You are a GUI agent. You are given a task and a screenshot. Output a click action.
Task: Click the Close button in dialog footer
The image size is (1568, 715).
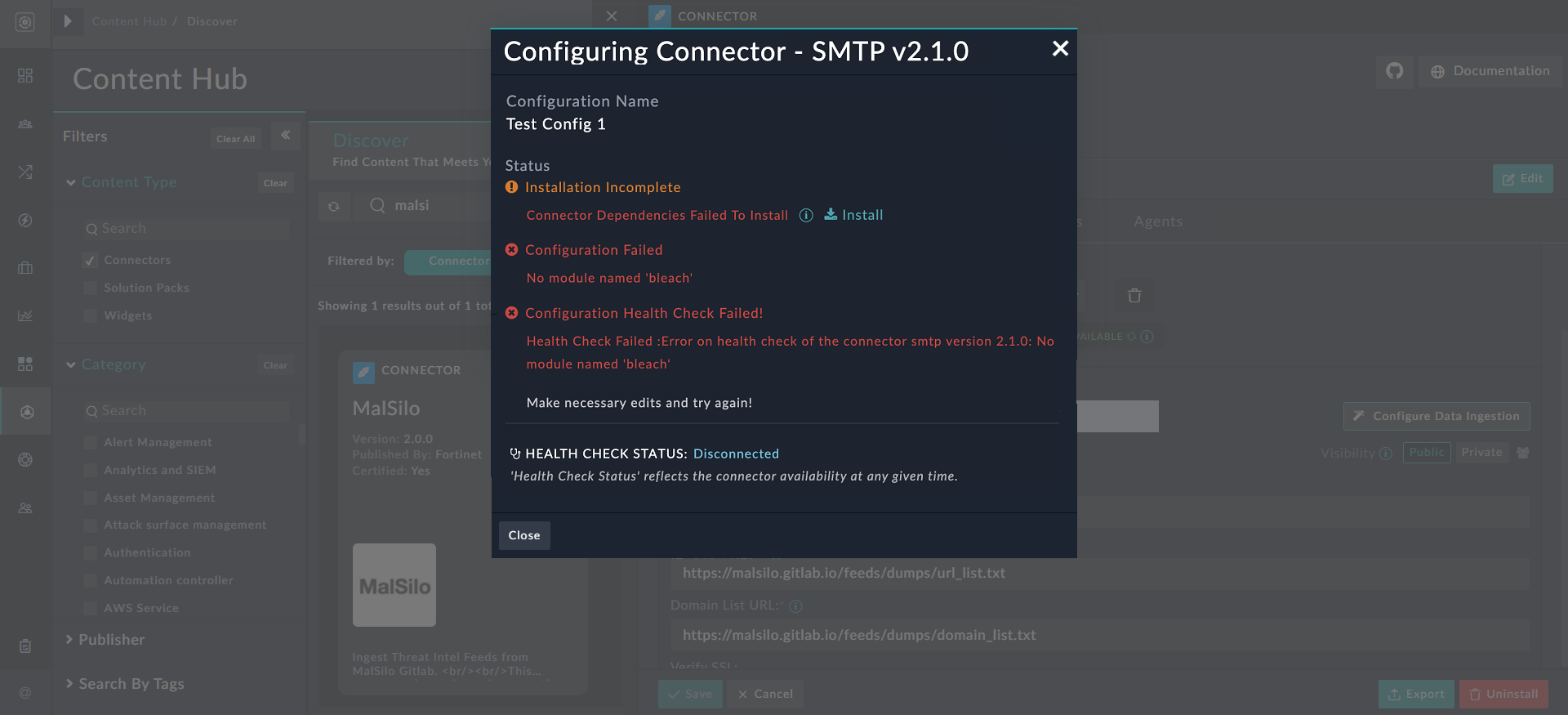click(x=524, y=535)
